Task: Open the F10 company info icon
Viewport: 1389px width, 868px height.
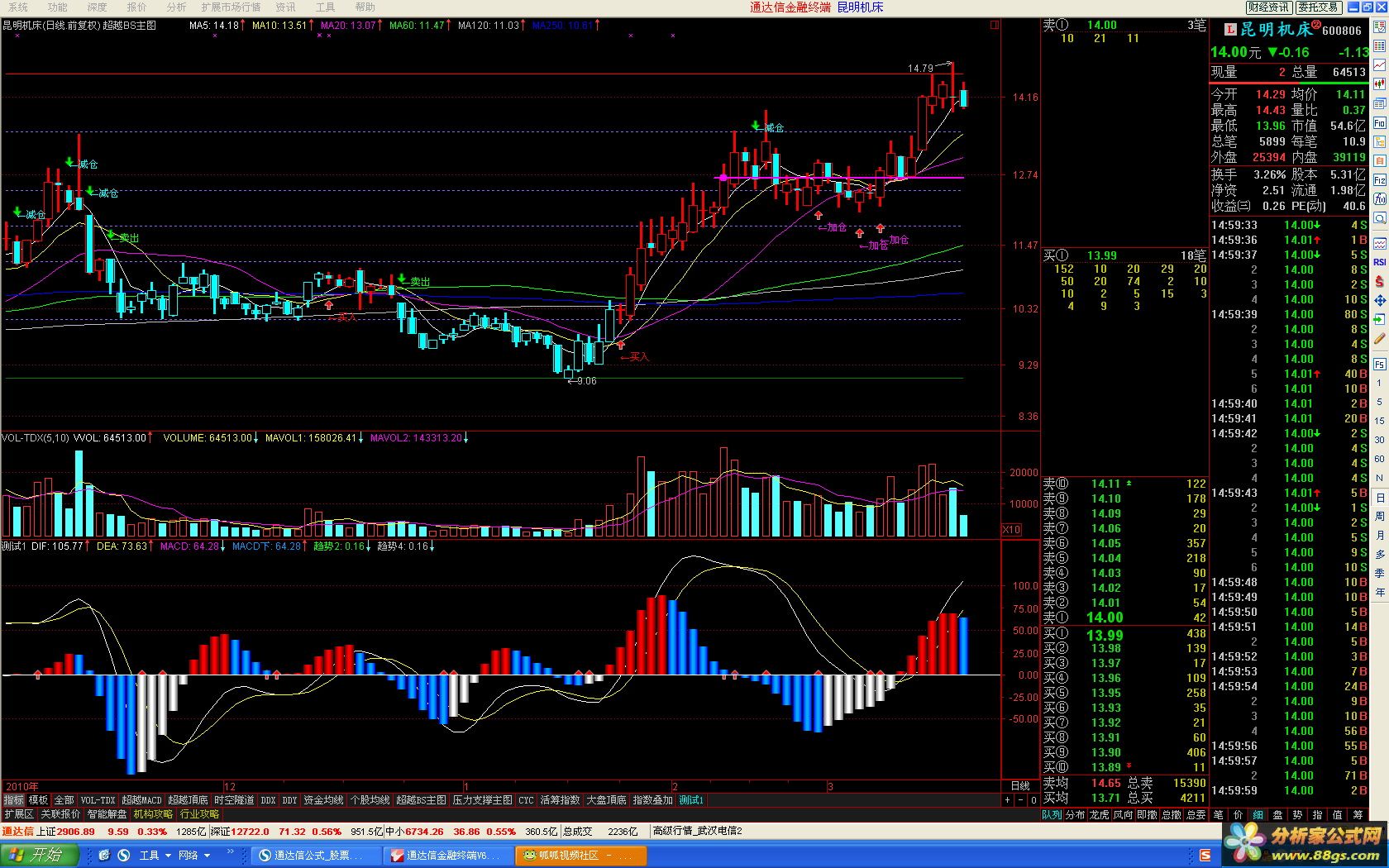Action: (x=1379, y=122)
